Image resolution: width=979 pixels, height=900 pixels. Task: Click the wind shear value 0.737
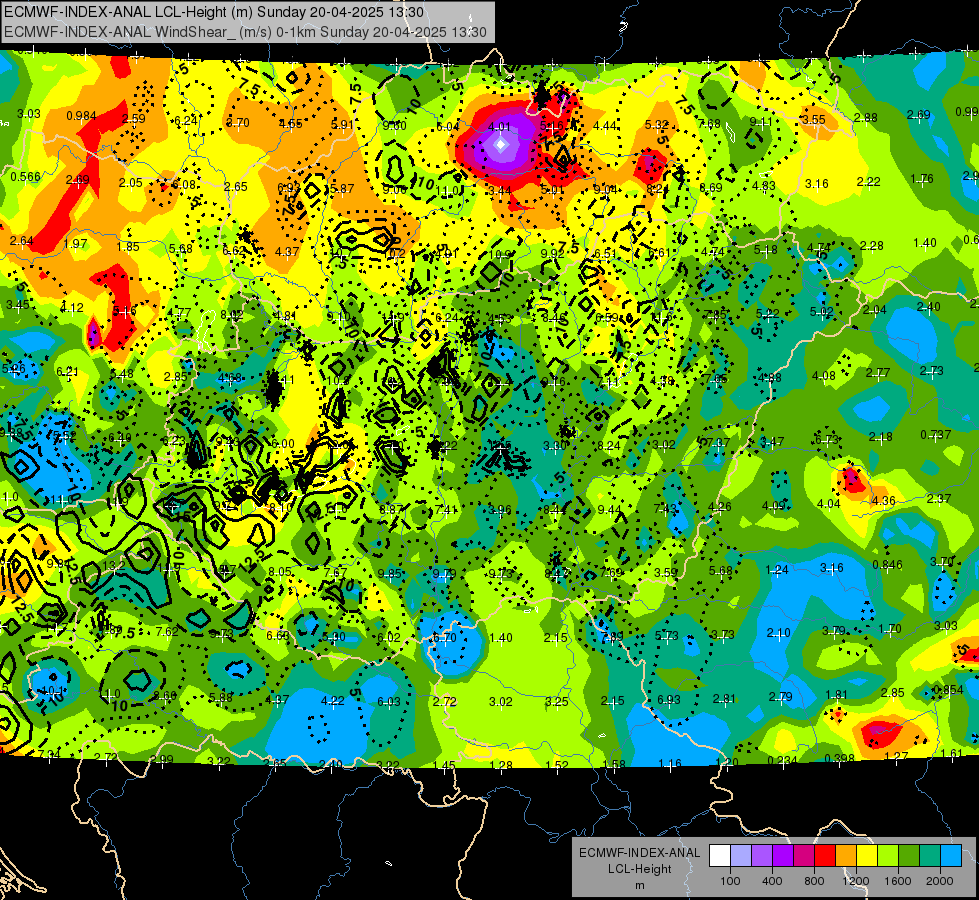[x=936, y=435]
